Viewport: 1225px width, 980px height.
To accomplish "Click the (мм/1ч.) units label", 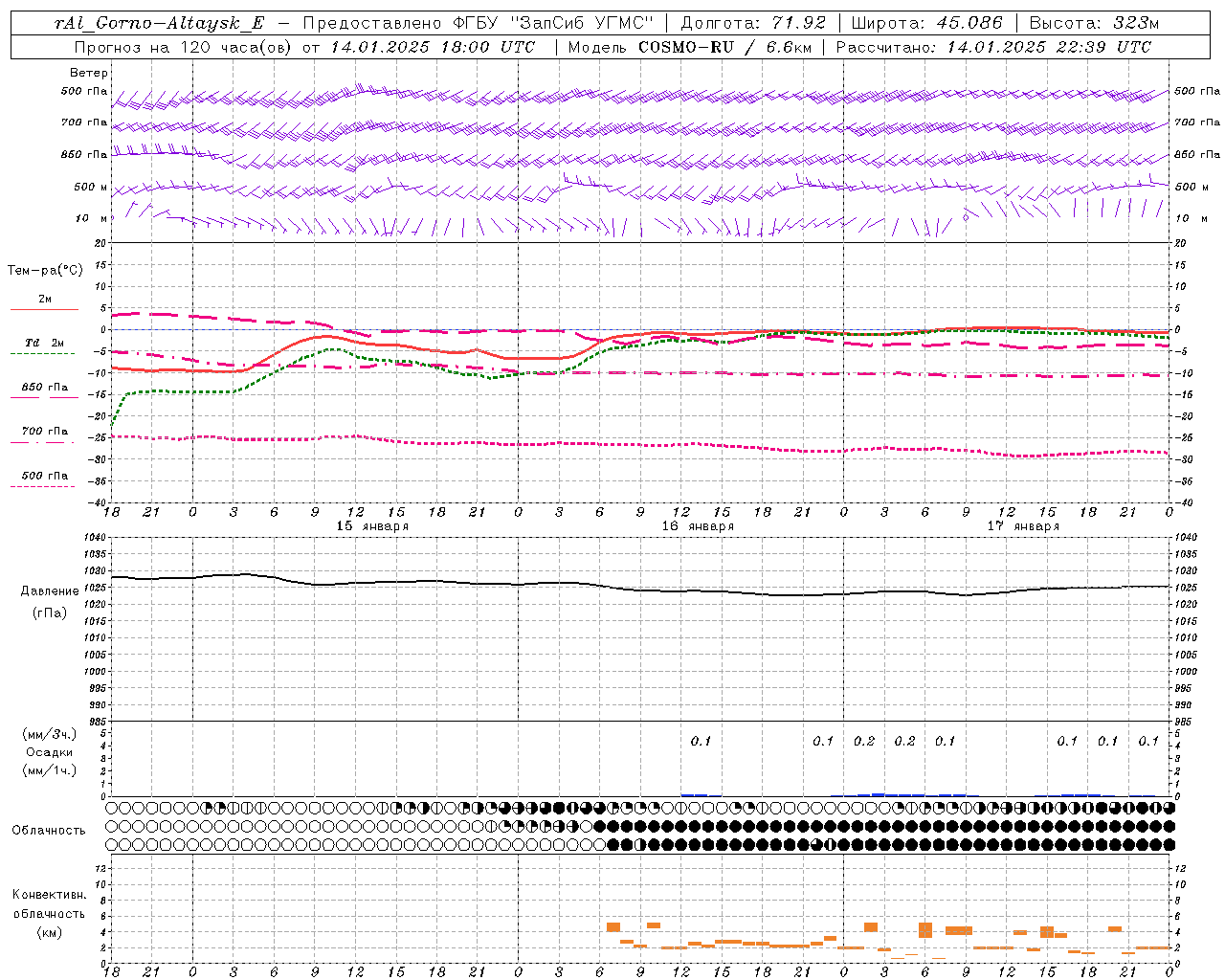I will 50,770.
